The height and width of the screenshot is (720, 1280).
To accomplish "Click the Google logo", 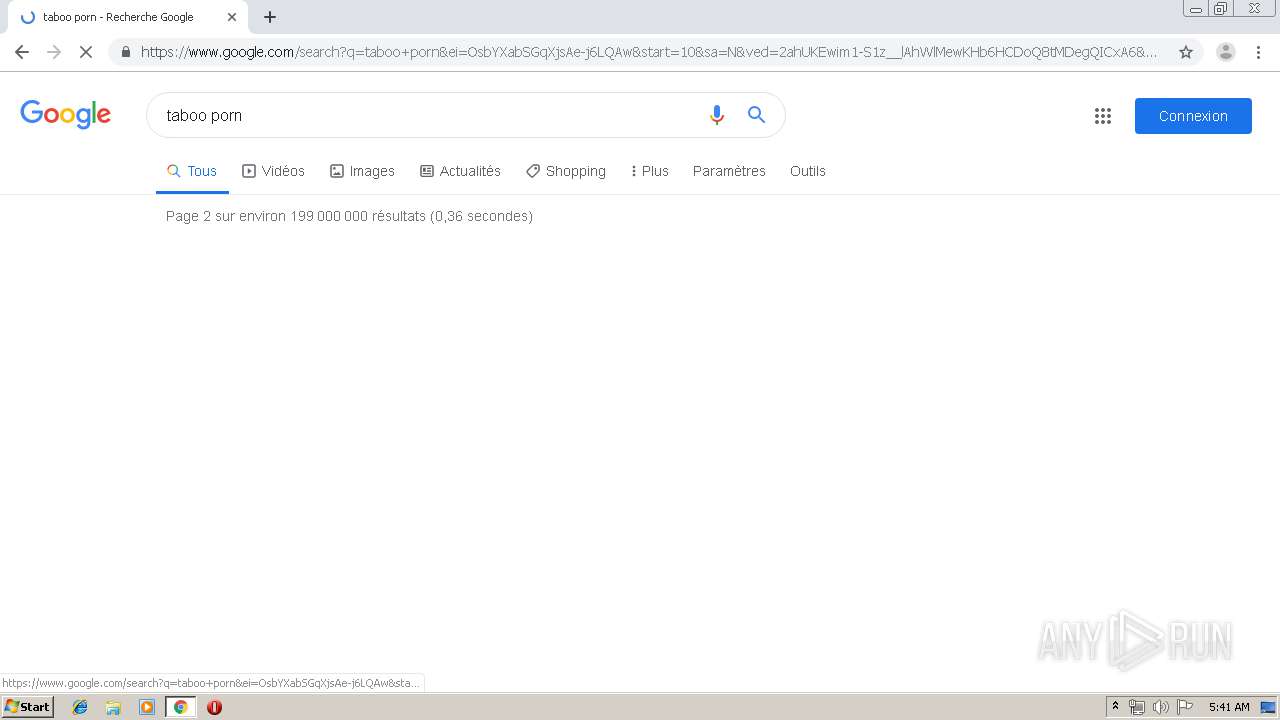I will [66, 115].
